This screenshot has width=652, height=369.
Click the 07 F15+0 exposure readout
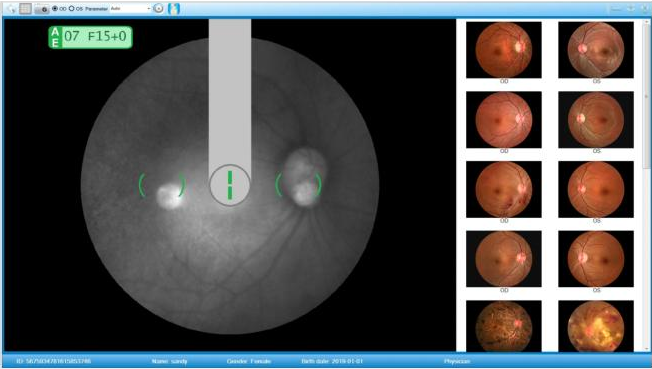tap(96, 37)
